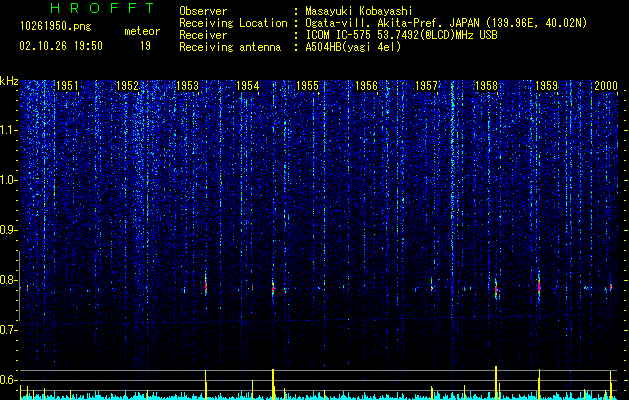Select the ICOM IC-575 receiver text
The image size is (629, 400).
point(401,35)
